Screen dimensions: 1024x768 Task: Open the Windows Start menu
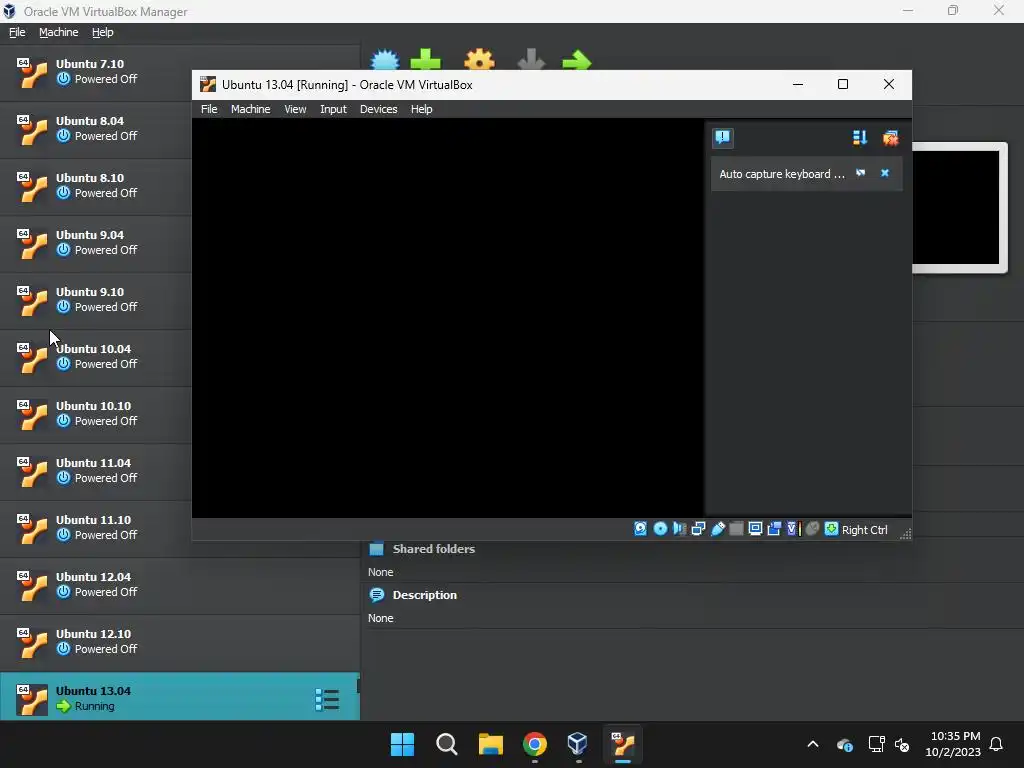click(402, 744)
